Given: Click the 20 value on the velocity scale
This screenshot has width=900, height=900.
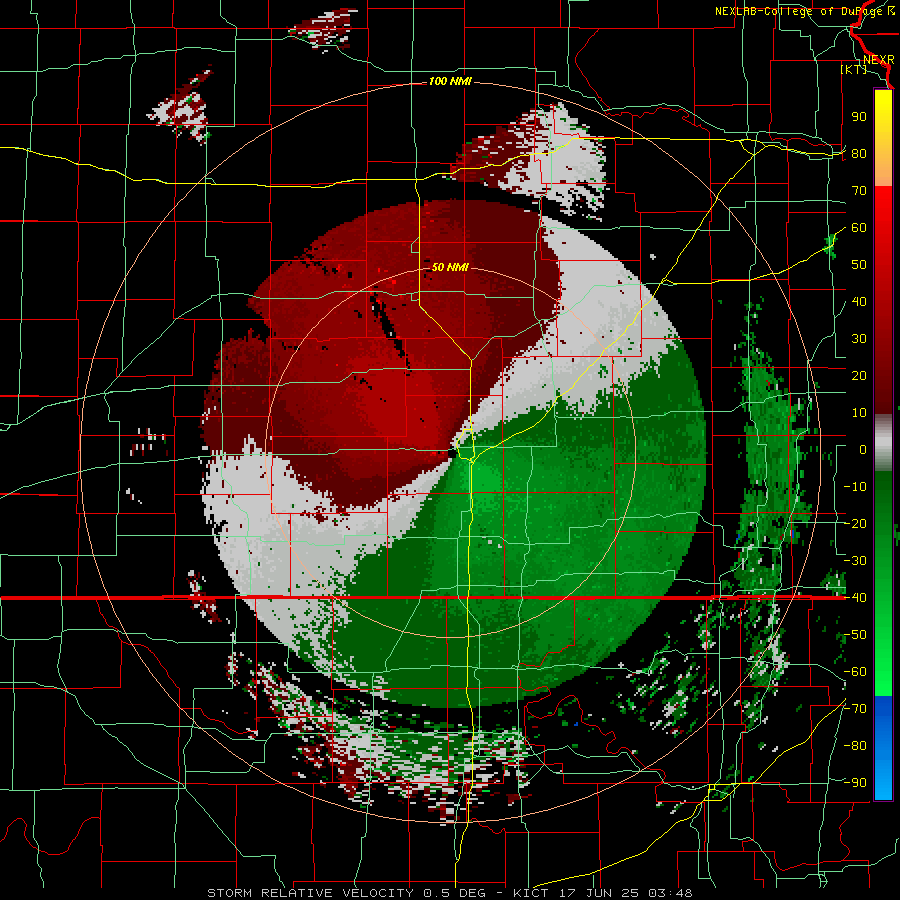Looking at the screenshot, I should coord(859,376).
